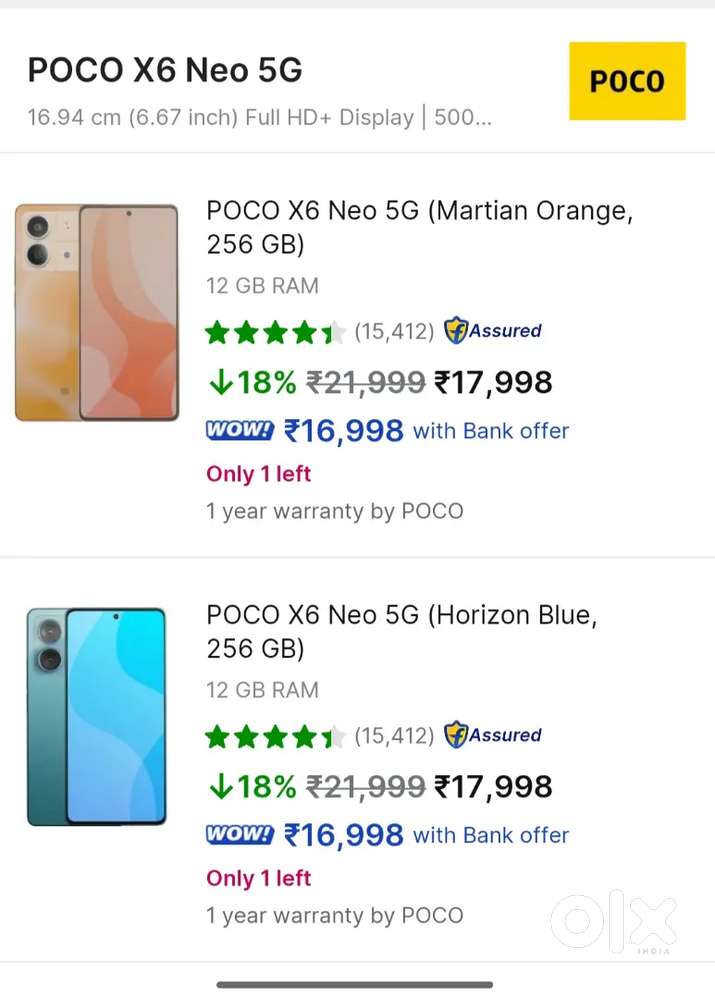Click ₹16,998 bank offer on Martian Orange
The height and width of the screenshot is (999, 715).
(344, 431)
